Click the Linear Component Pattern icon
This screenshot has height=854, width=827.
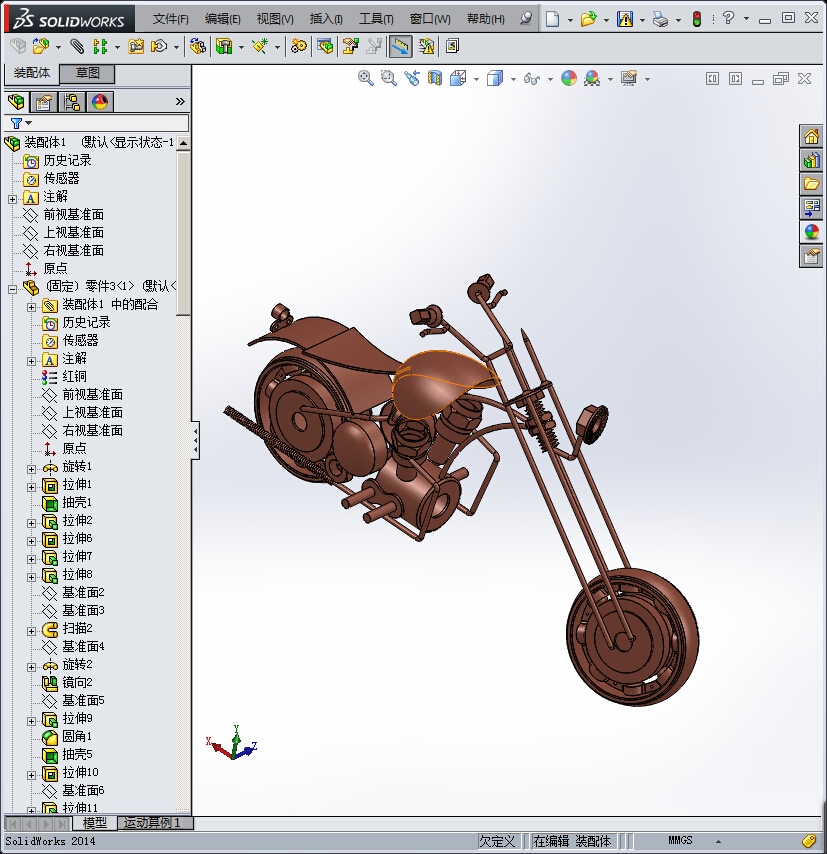(x=100, y=47)
